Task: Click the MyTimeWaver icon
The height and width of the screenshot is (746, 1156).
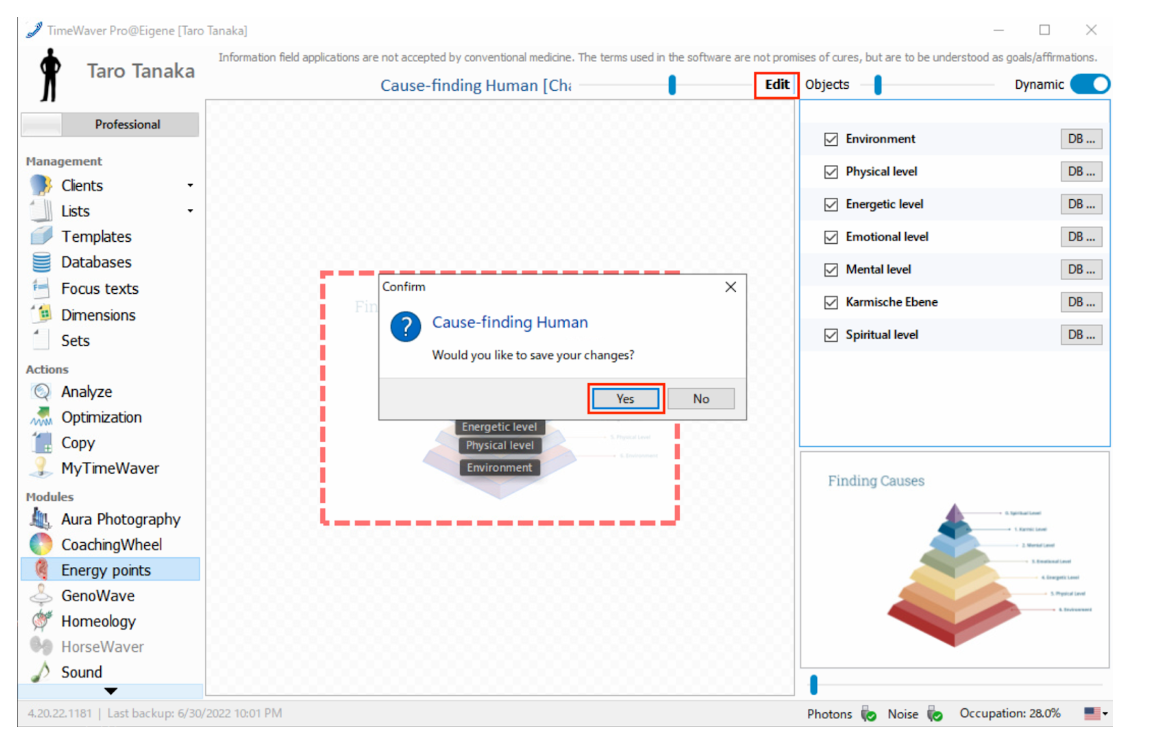Action: (x=41, y=467)
